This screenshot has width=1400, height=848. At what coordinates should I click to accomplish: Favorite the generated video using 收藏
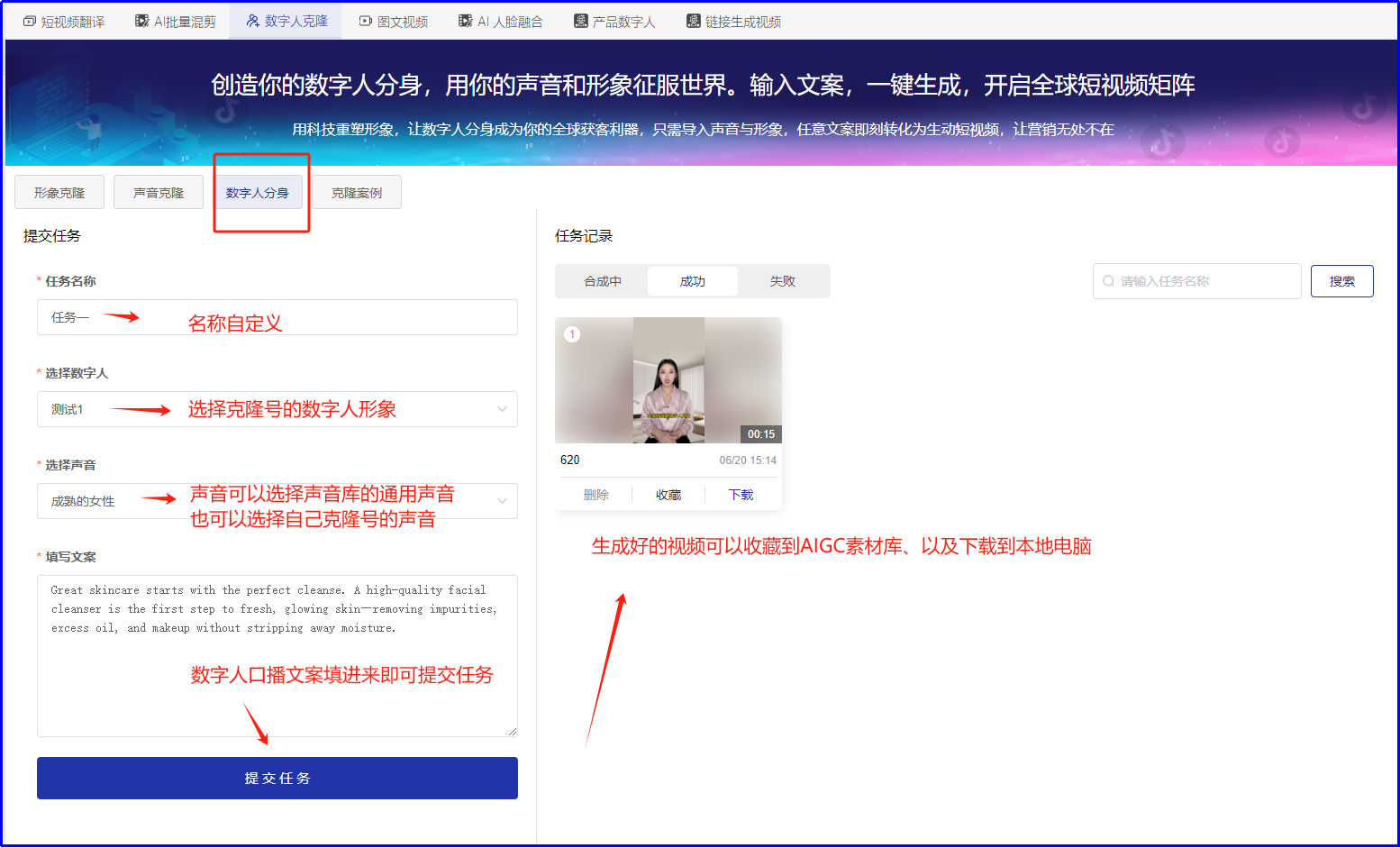pos(668,494)
